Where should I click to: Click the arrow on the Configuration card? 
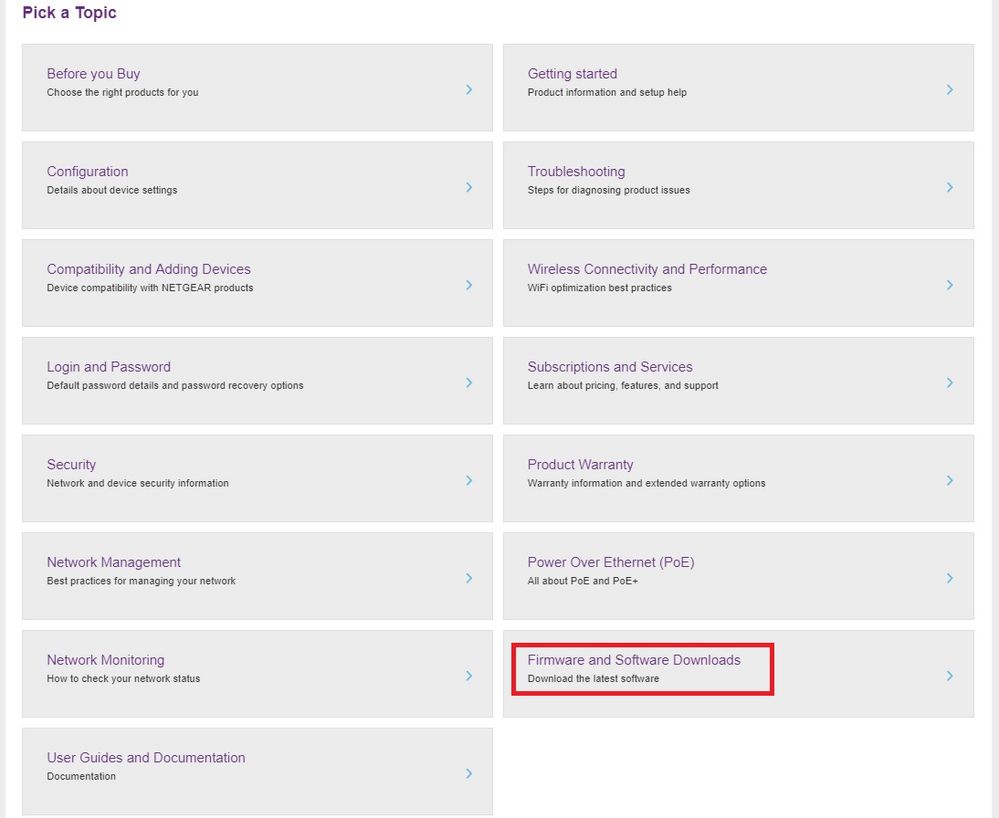pyautogui.click(x=468, y=187)
